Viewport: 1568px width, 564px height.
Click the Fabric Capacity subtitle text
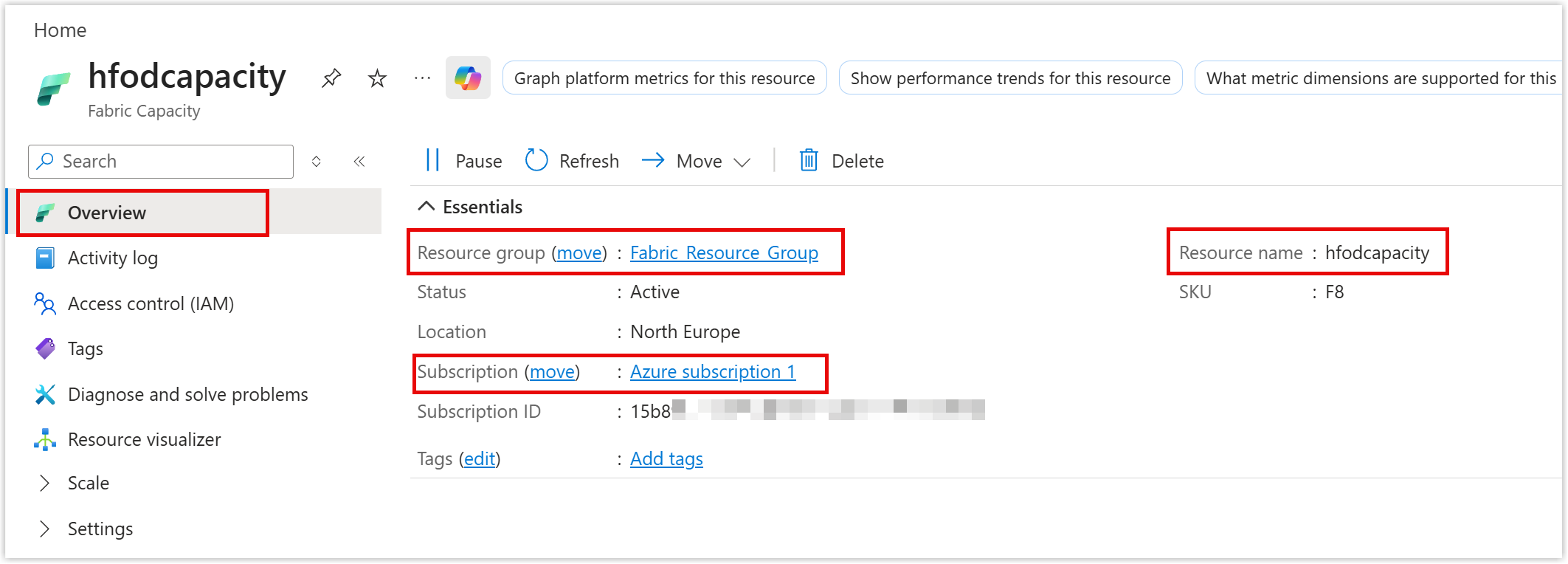(144, 111)
